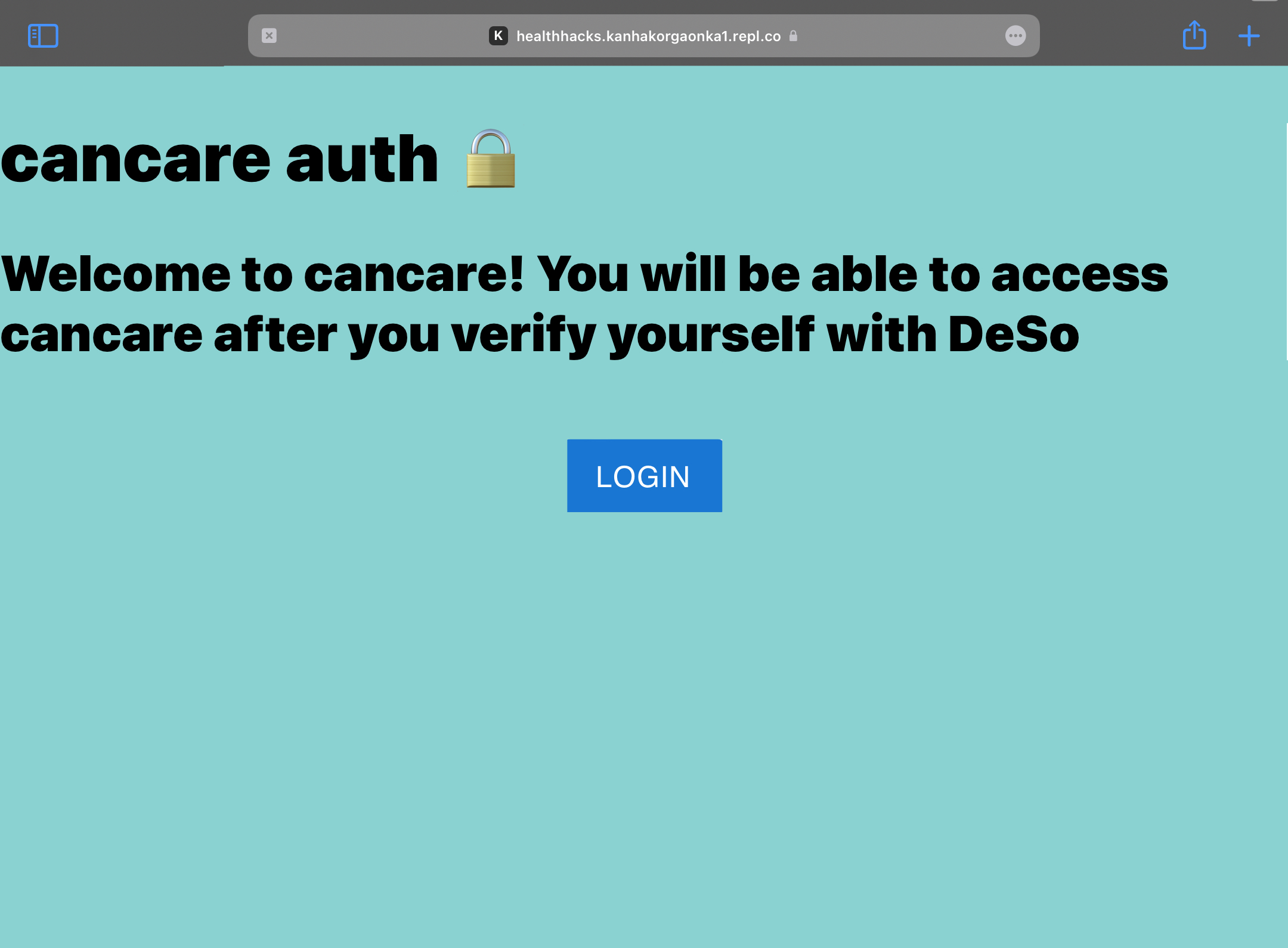Click the 'Welcome to cancare!' text

coord(262,274)
